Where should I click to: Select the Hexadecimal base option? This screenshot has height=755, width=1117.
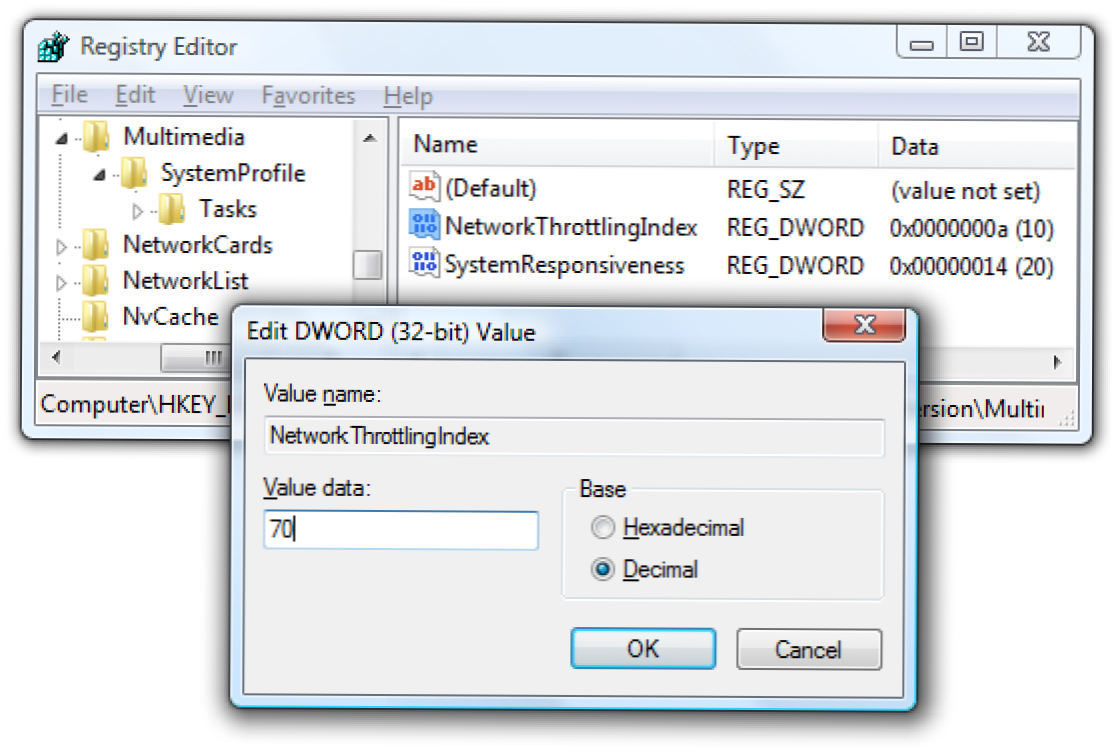604,527
